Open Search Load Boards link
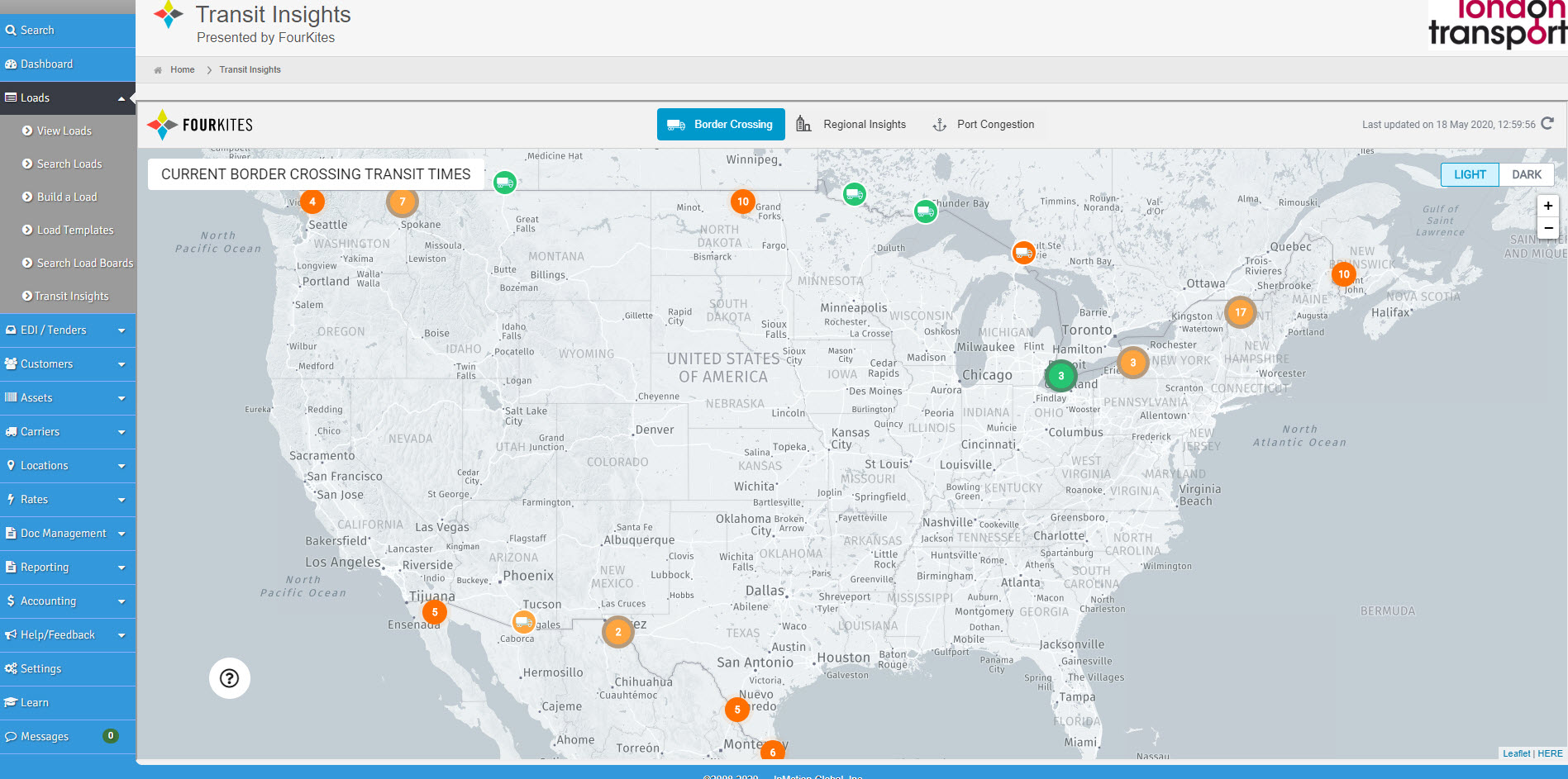Screen dimensions: 1568x779 click(84, 263)
